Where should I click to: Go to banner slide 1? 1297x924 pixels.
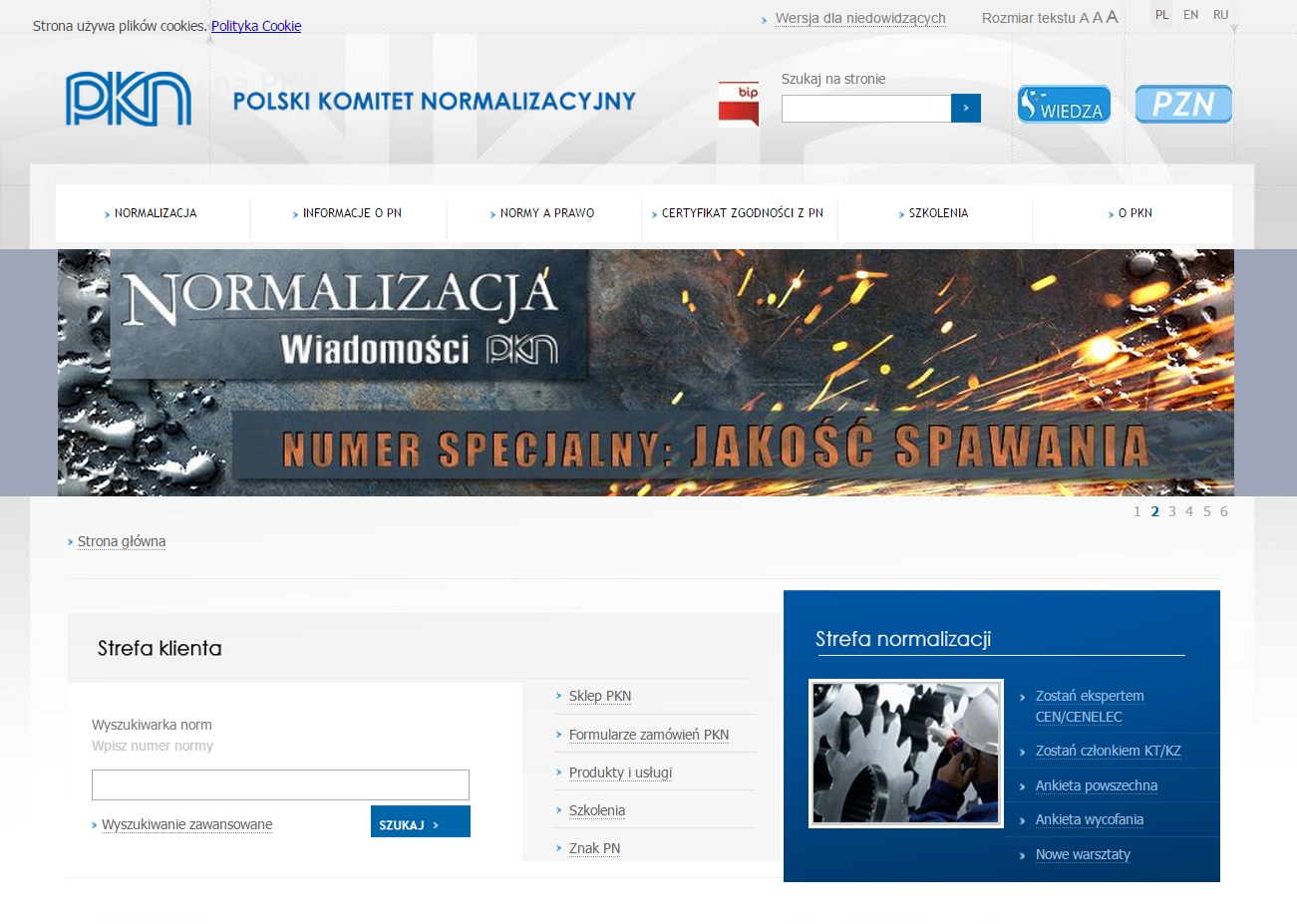click(x=1137, y=511)
